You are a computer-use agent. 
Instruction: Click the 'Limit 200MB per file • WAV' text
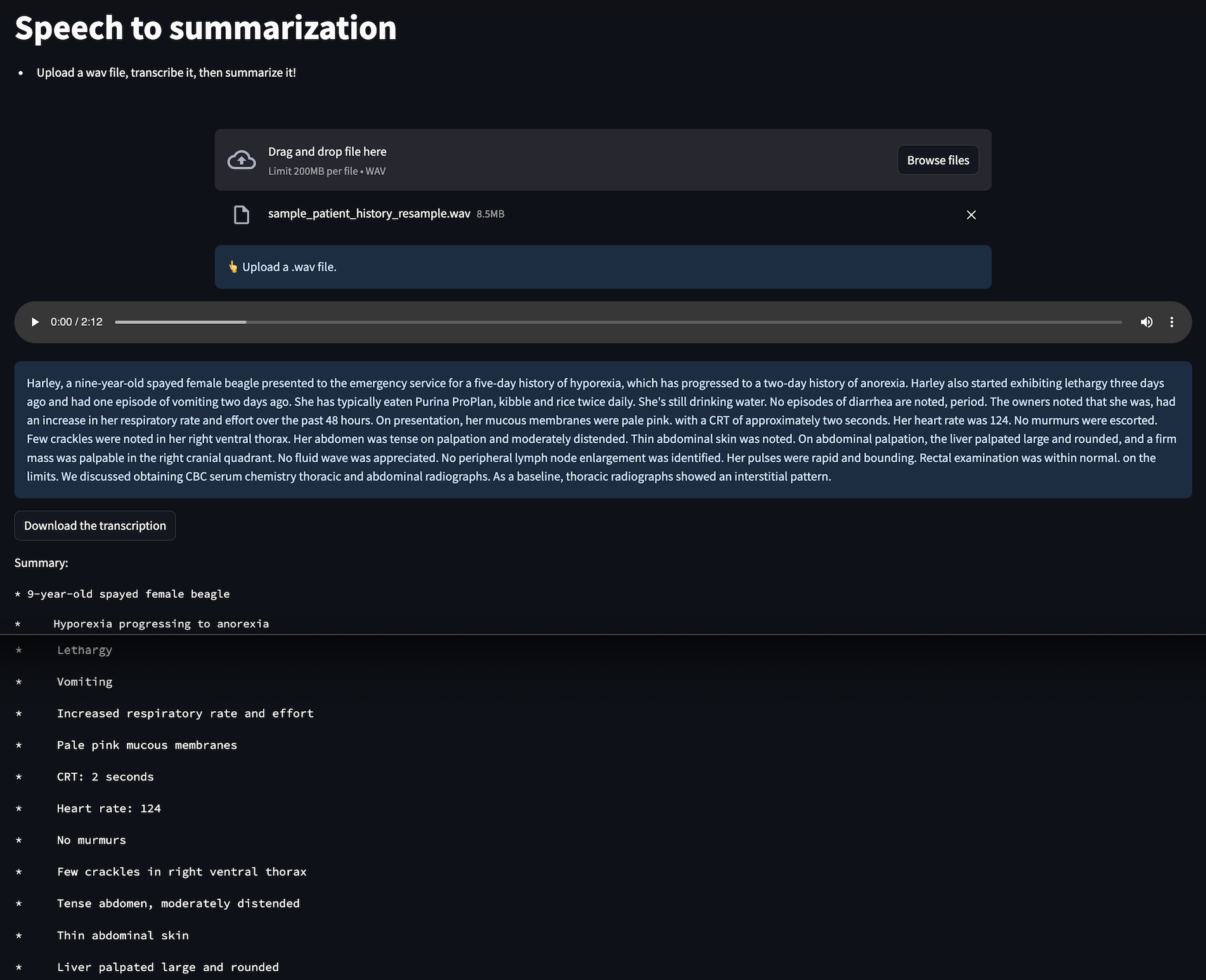327,171
